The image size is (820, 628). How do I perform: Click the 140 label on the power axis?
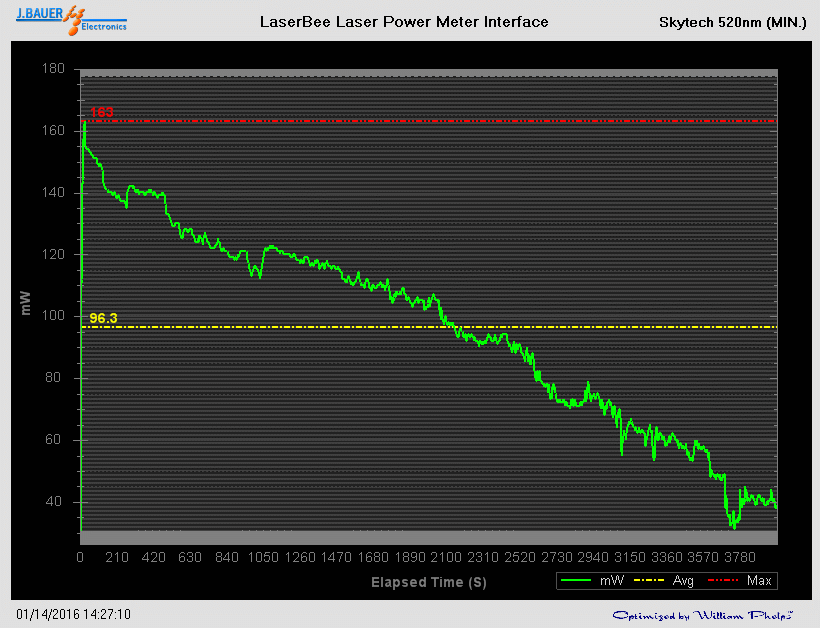coord(53,193)
